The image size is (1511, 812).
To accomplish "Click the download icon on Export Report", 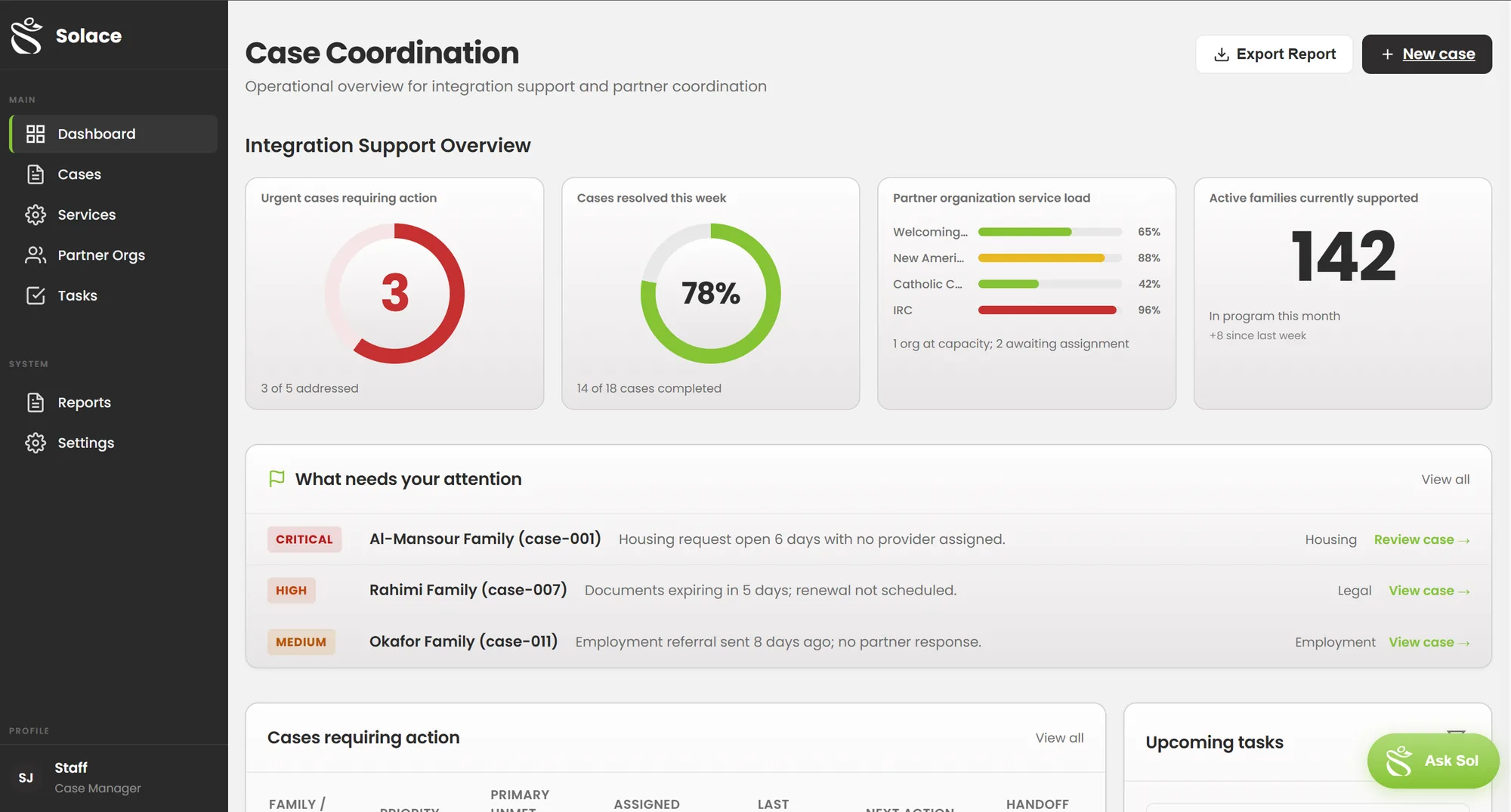I will point(1222,54).
